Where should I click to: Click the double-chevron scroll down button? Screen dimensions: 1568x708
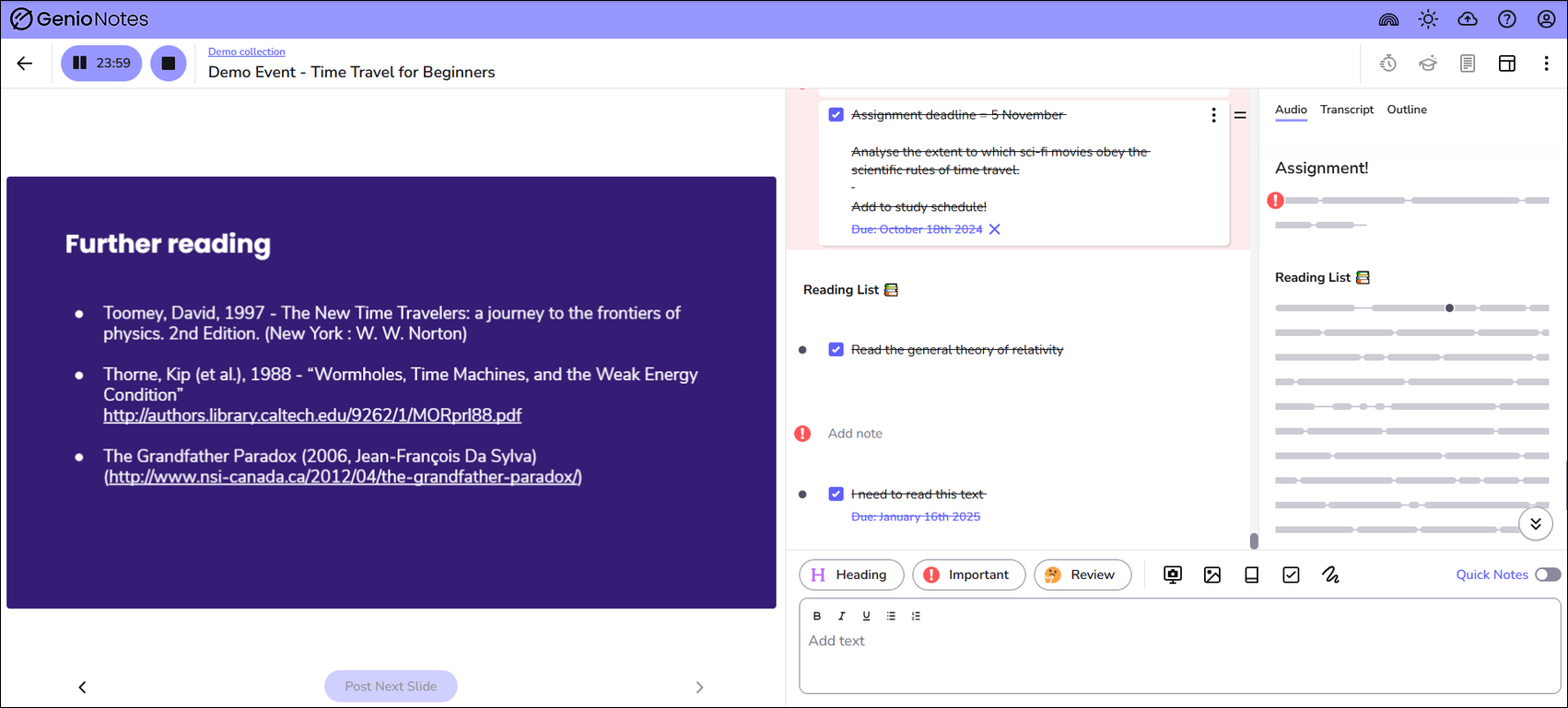1536,524
